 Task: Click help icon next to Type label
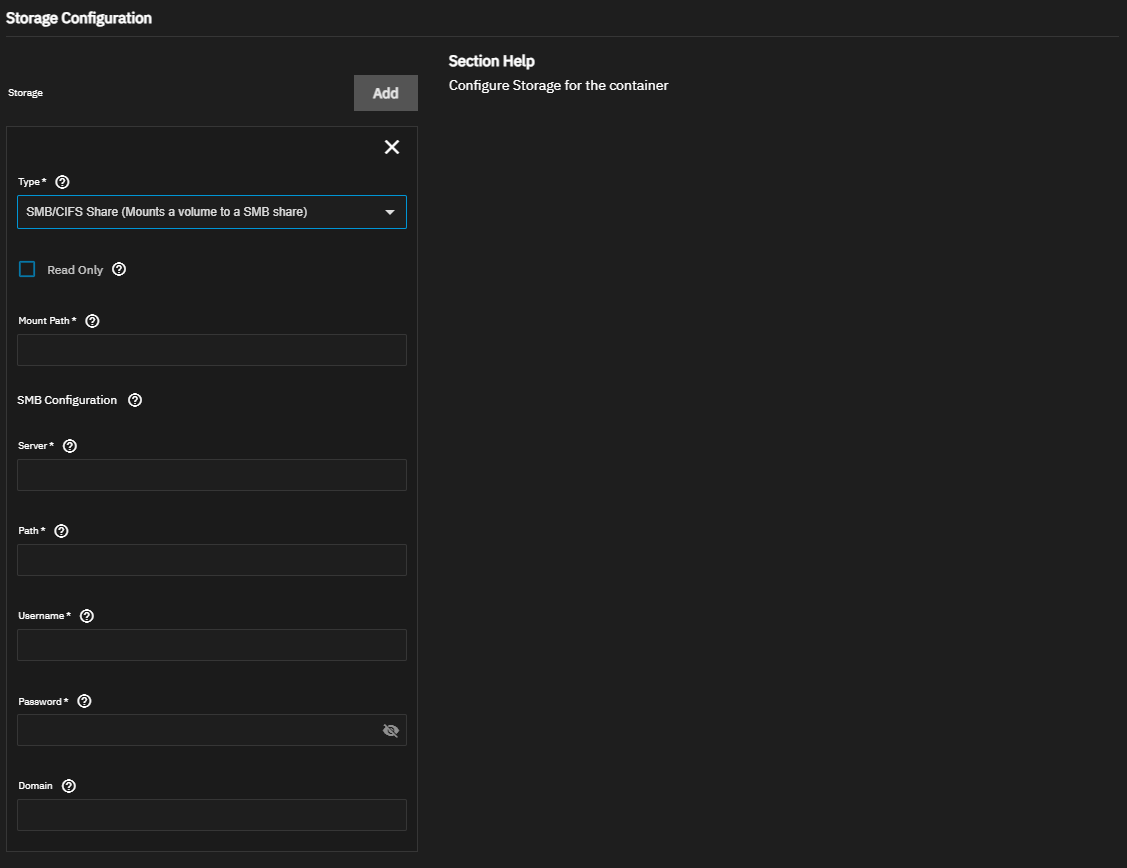point(63,182)
